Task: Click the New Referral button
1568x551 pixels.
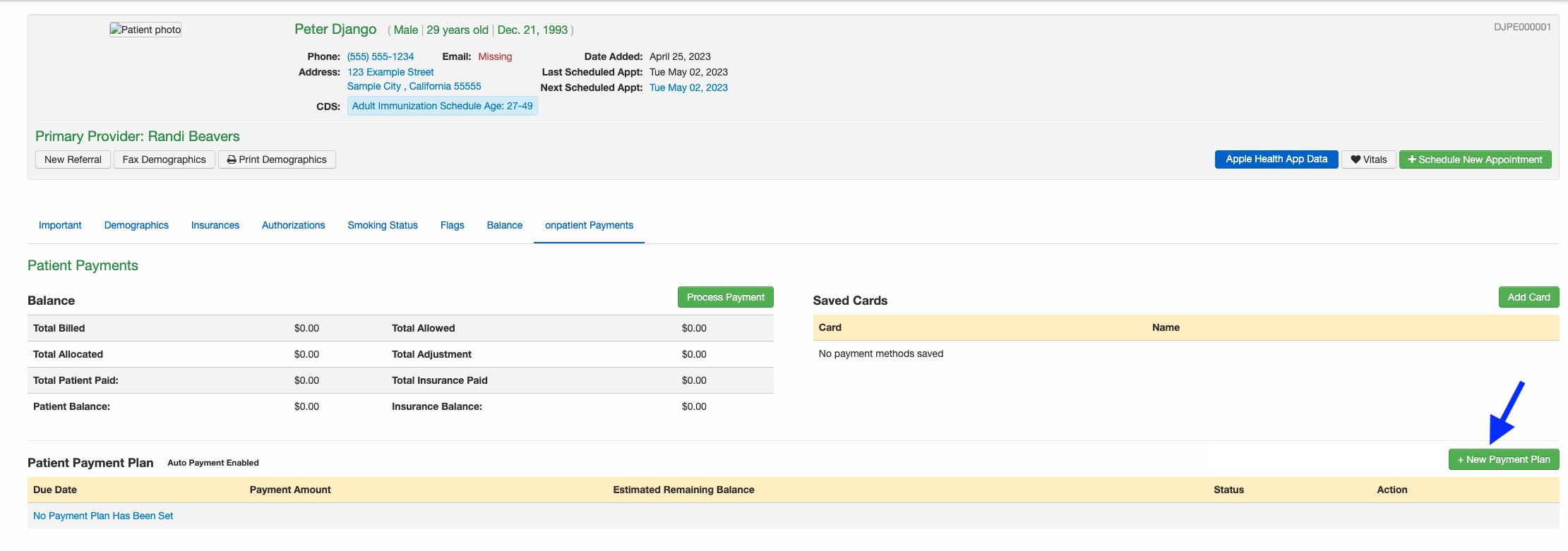Action: point(73,159)
